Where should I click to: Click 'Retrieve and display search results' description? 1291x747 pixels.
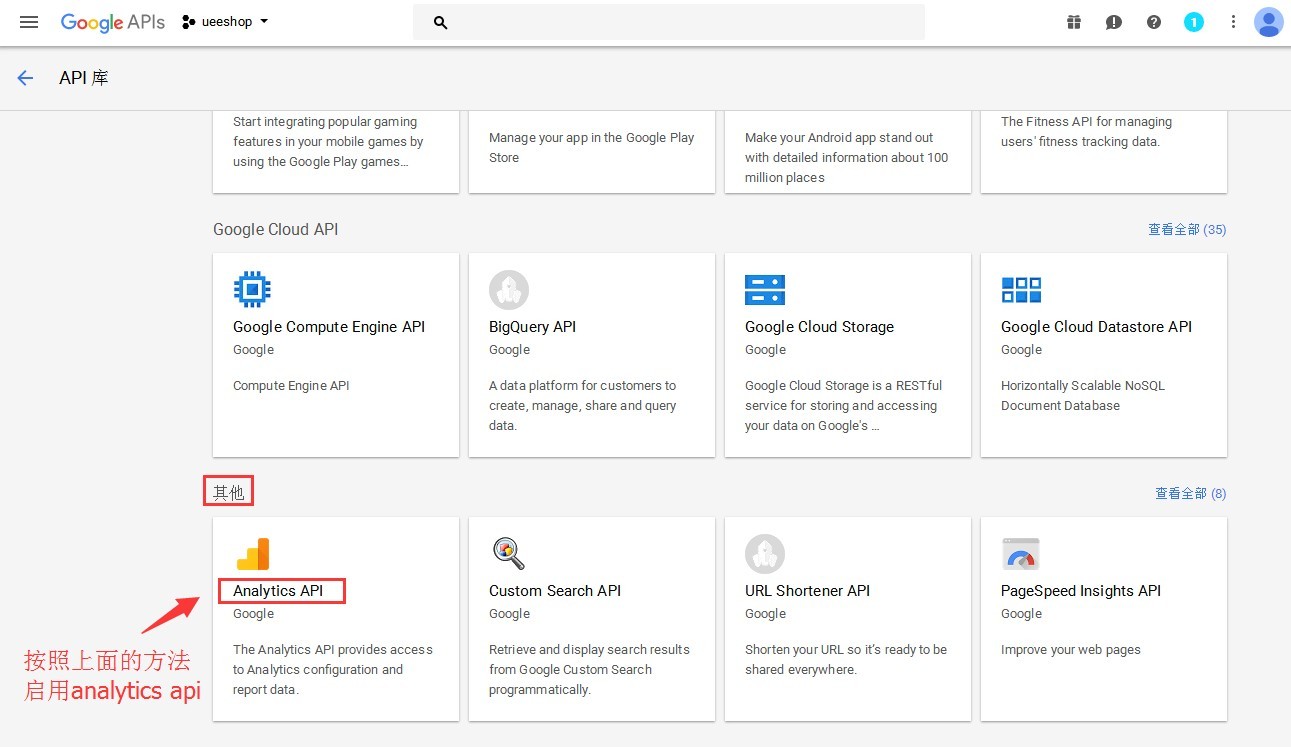click(589, 670)
